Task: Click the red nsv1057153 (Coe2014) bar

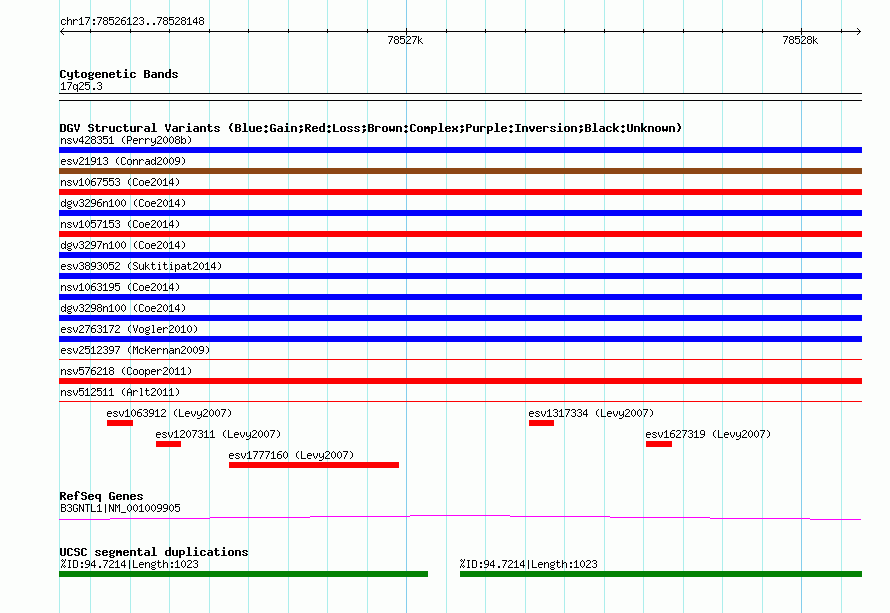Action: pyautogui.click(x=460, y=234)
